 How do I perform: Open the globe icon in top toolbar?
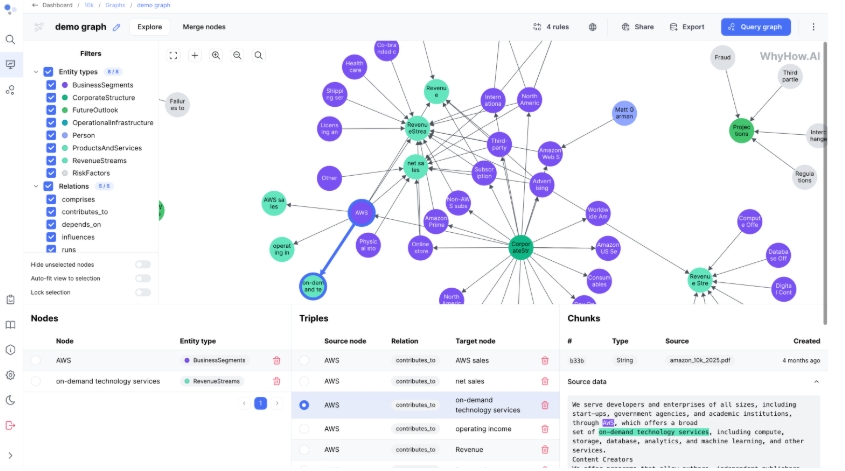pyautogui.click(x=593, y=27)
